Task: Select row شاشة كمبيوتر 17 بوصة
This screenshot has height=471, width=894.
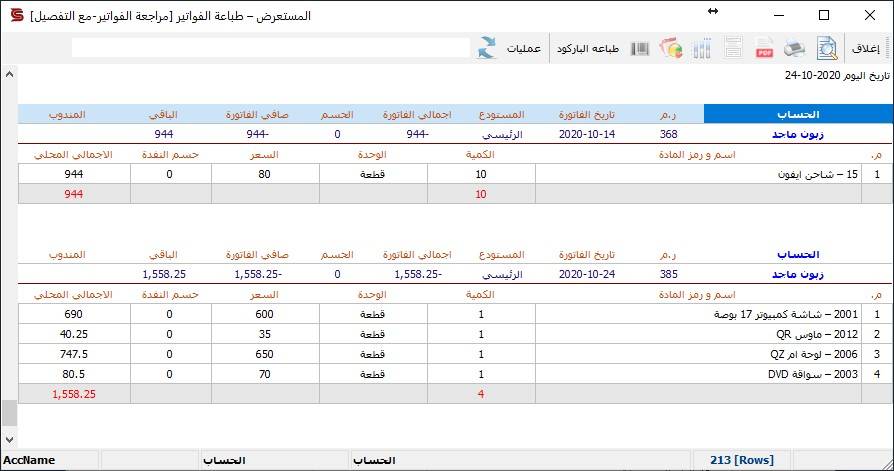Action: (455, 314)
